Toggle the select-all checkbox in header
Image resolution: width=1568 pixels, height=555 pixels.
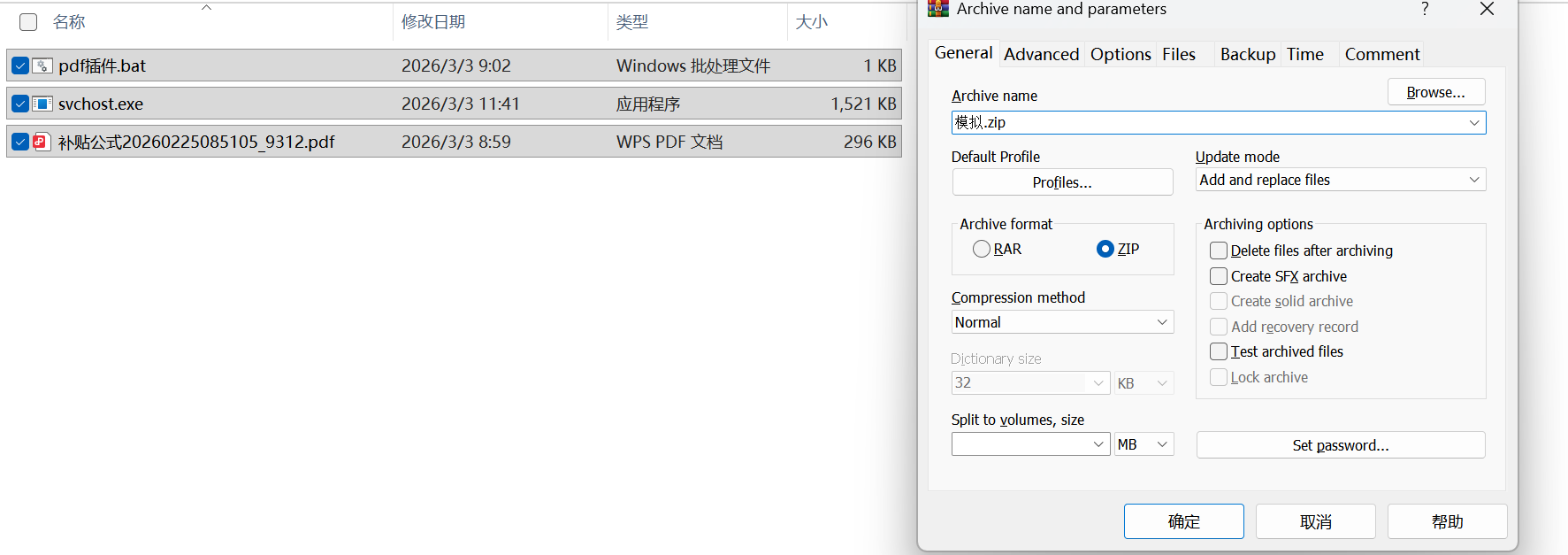pyautogui.click(x=28, y=22)
